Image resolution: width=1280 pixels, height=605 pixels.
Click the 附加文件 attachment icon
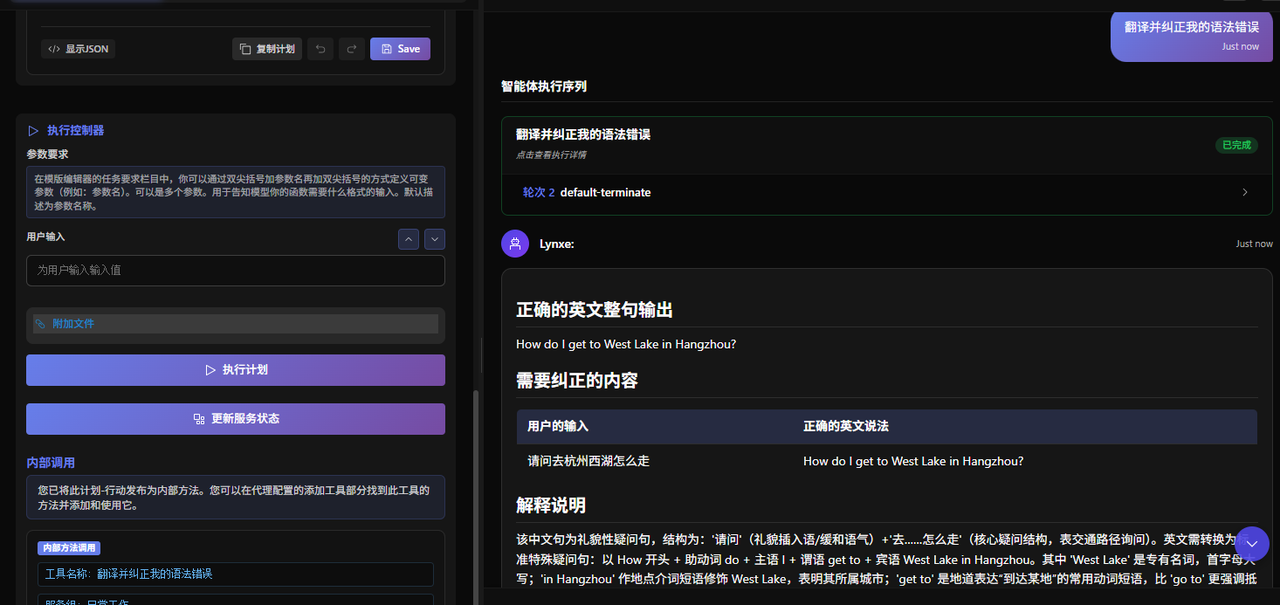coord(40,322)
